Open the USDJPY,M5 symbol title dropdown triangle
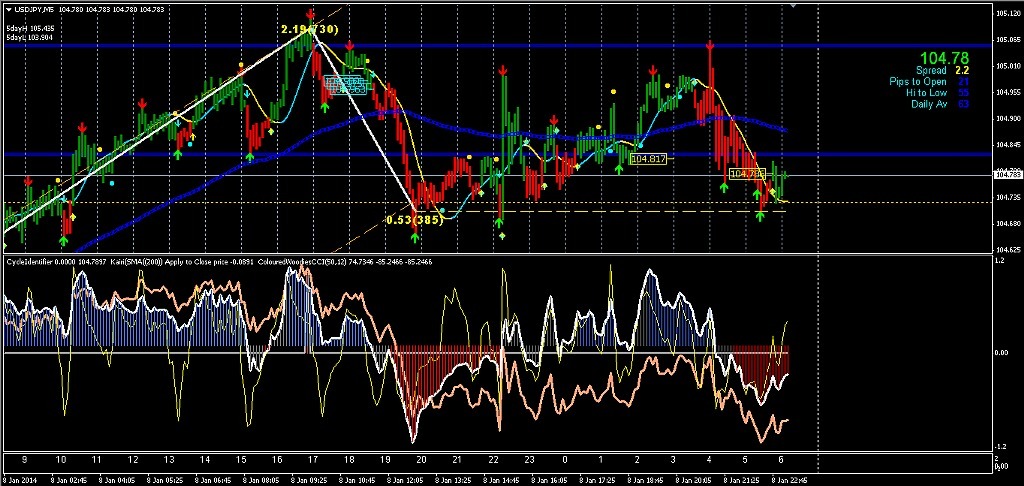The height and width of the screenshot is (486, 1024). pyautogui.click(x=9, y=9)
